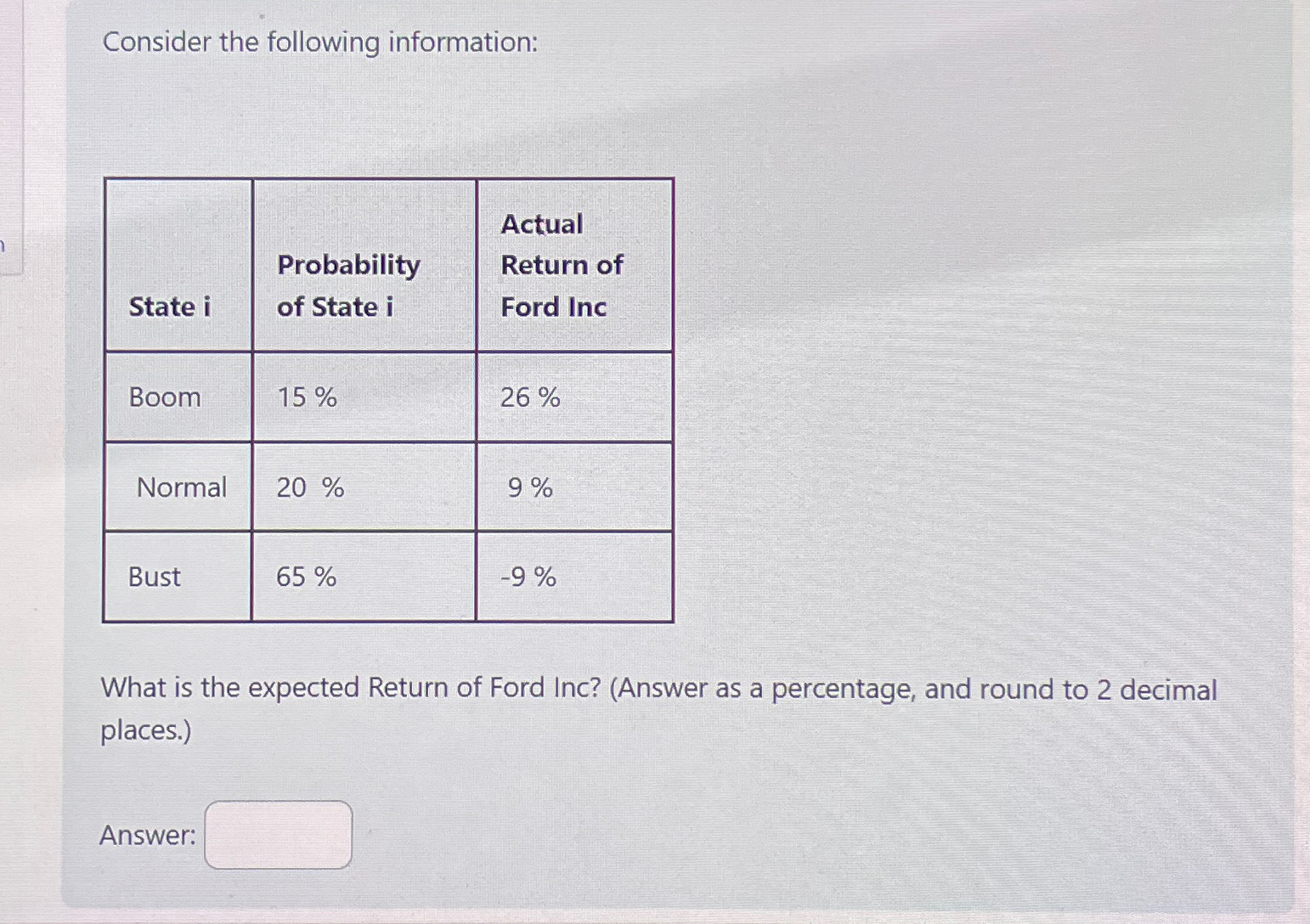Click the question text about expected Return
Screen dimensions: 1310x924
click(x=658, y=688)
